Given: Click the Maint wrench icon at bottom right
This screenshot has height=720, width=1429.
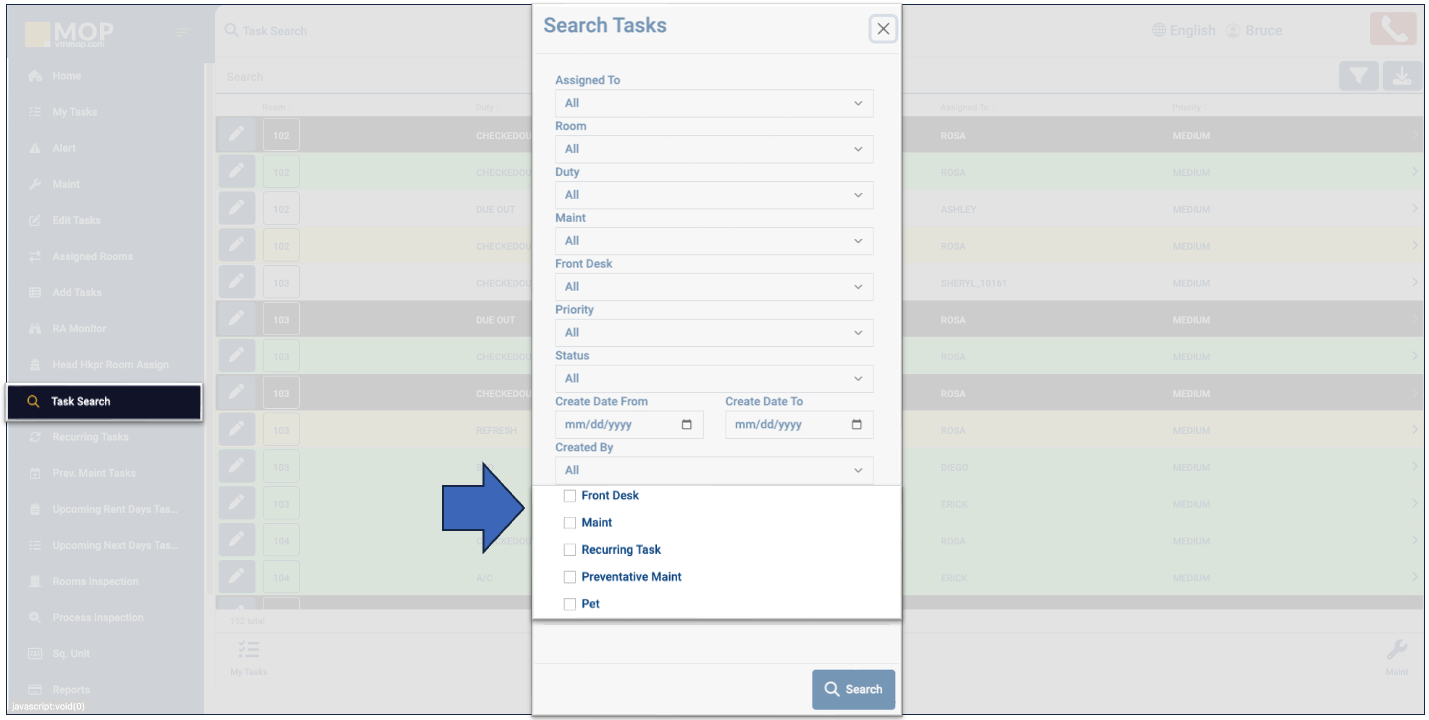Looking at the screenshot, I should (1396, 650).
